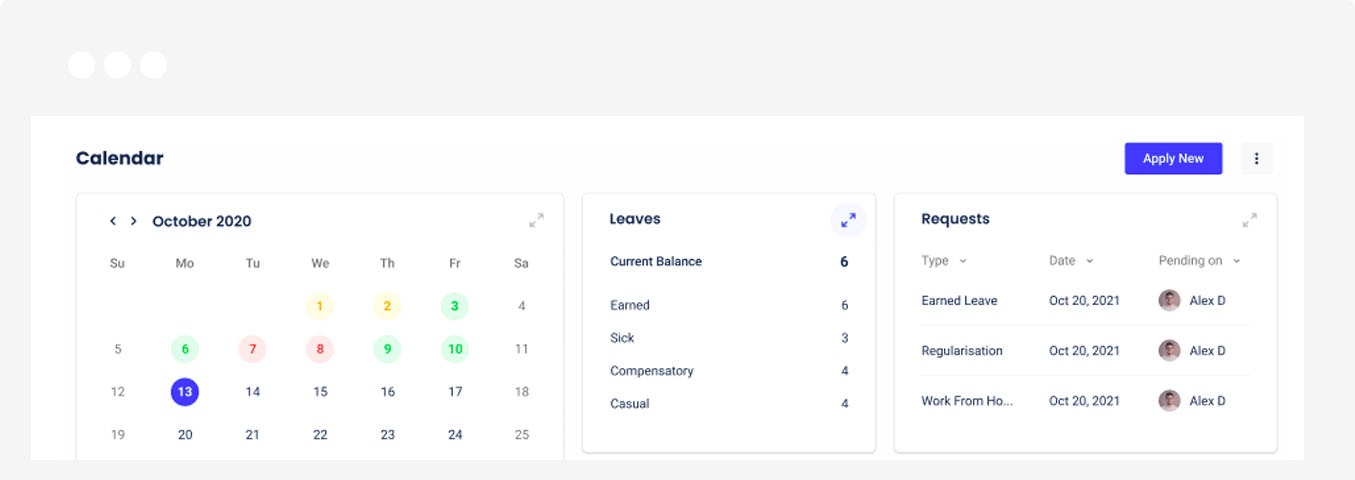Click Alex D avatar on Regularisation row
1355x480 pixels.
click(1169, 350)
